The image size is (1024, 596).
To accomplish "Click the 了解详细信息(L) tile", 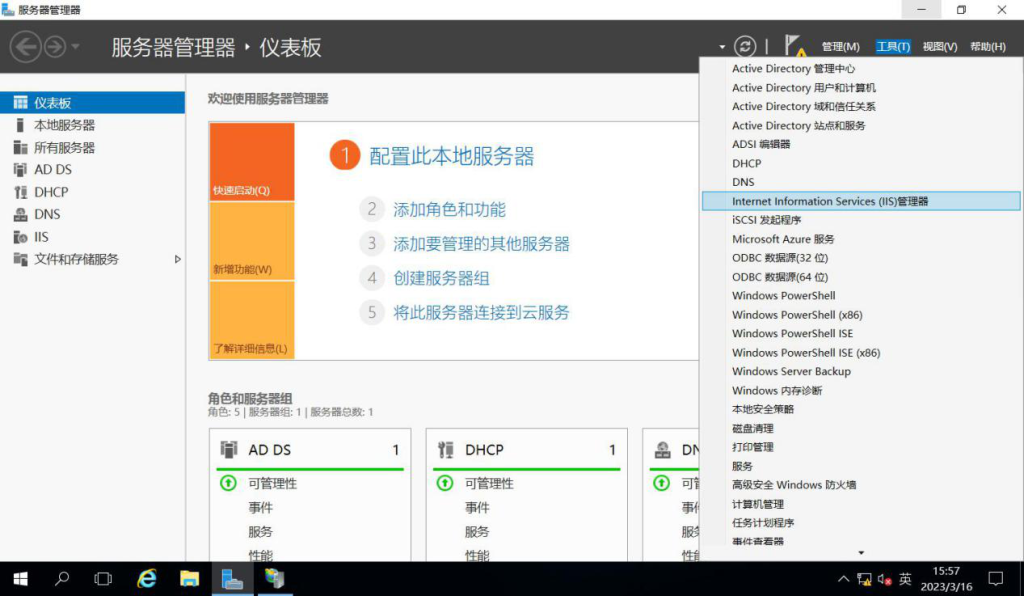I will click(252, 320).
